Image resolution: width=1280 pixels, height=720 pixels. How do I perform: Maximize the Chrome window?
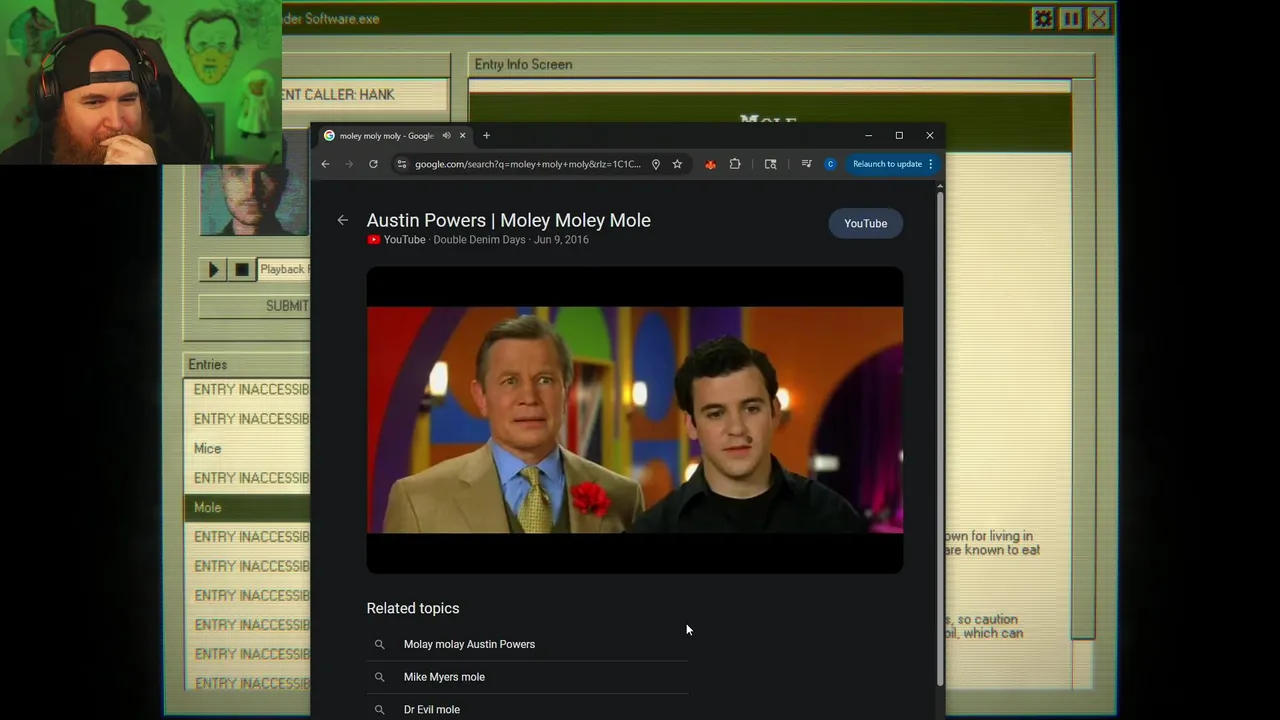coord(899,136)
